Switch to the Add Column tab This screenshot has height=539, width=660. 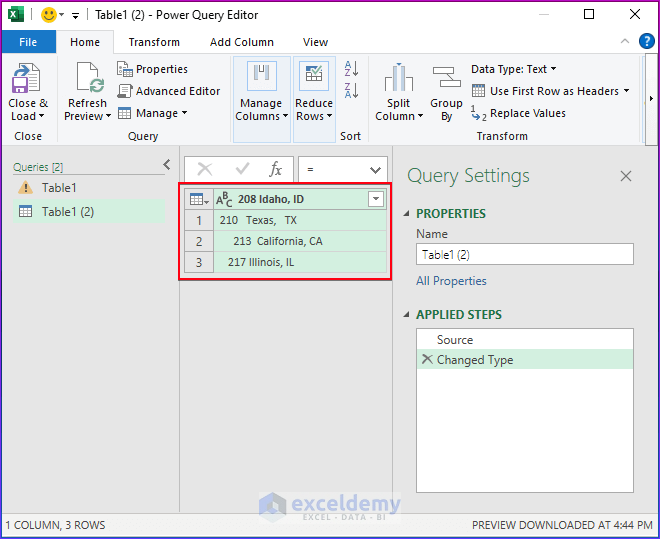[x=242, y=42]
